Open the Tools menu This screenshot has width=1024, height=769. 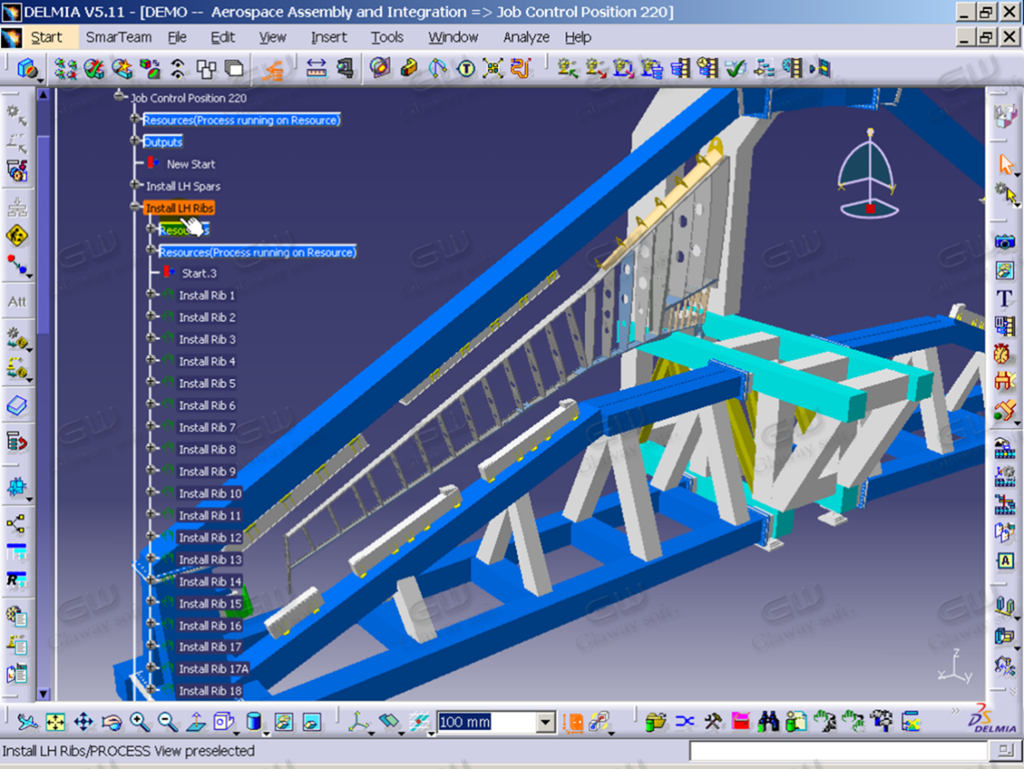pos(387,37)
